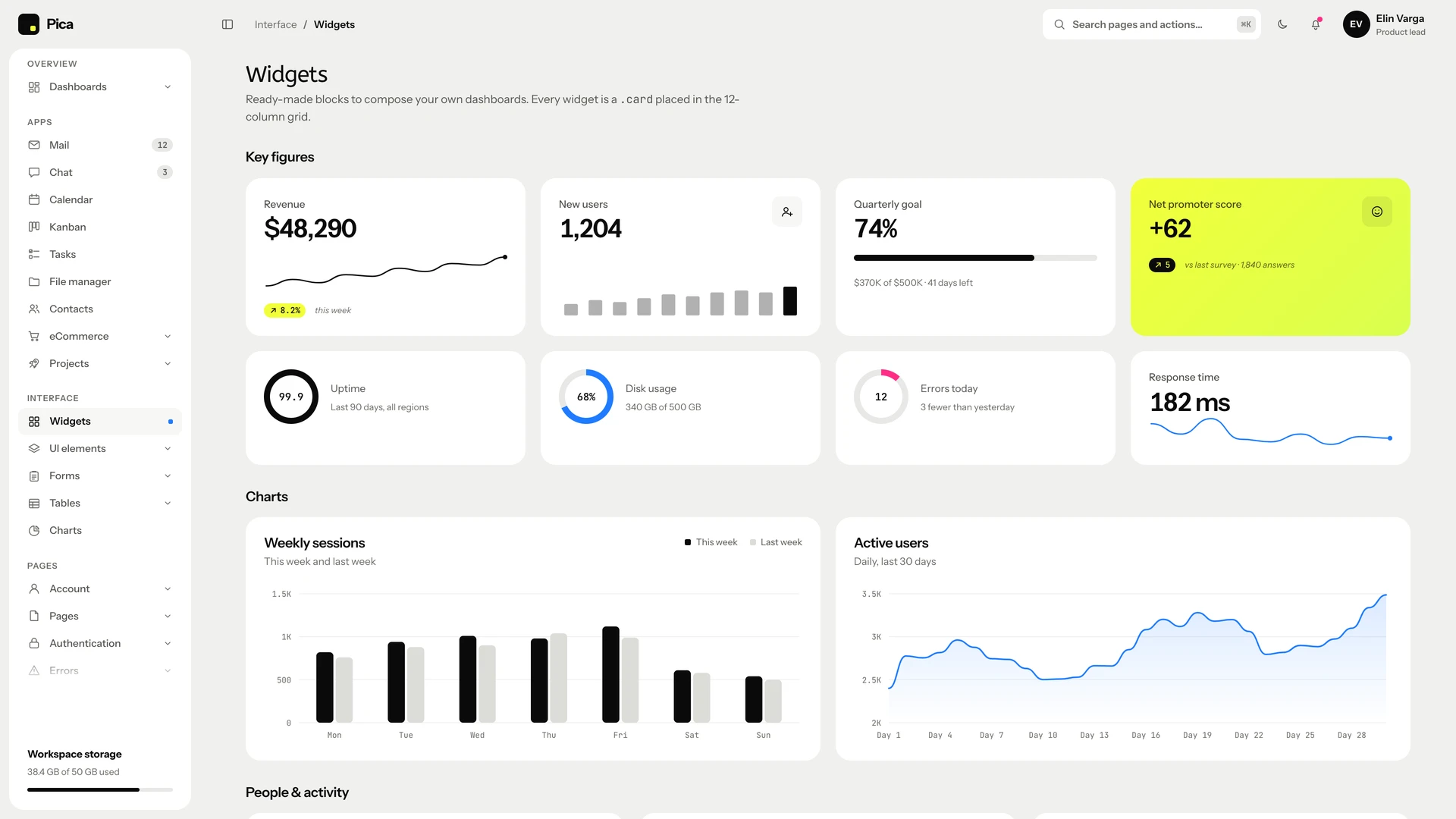Click the Mail unread count badge 12
The image size is (1456, 819).
tap(162, 145)
